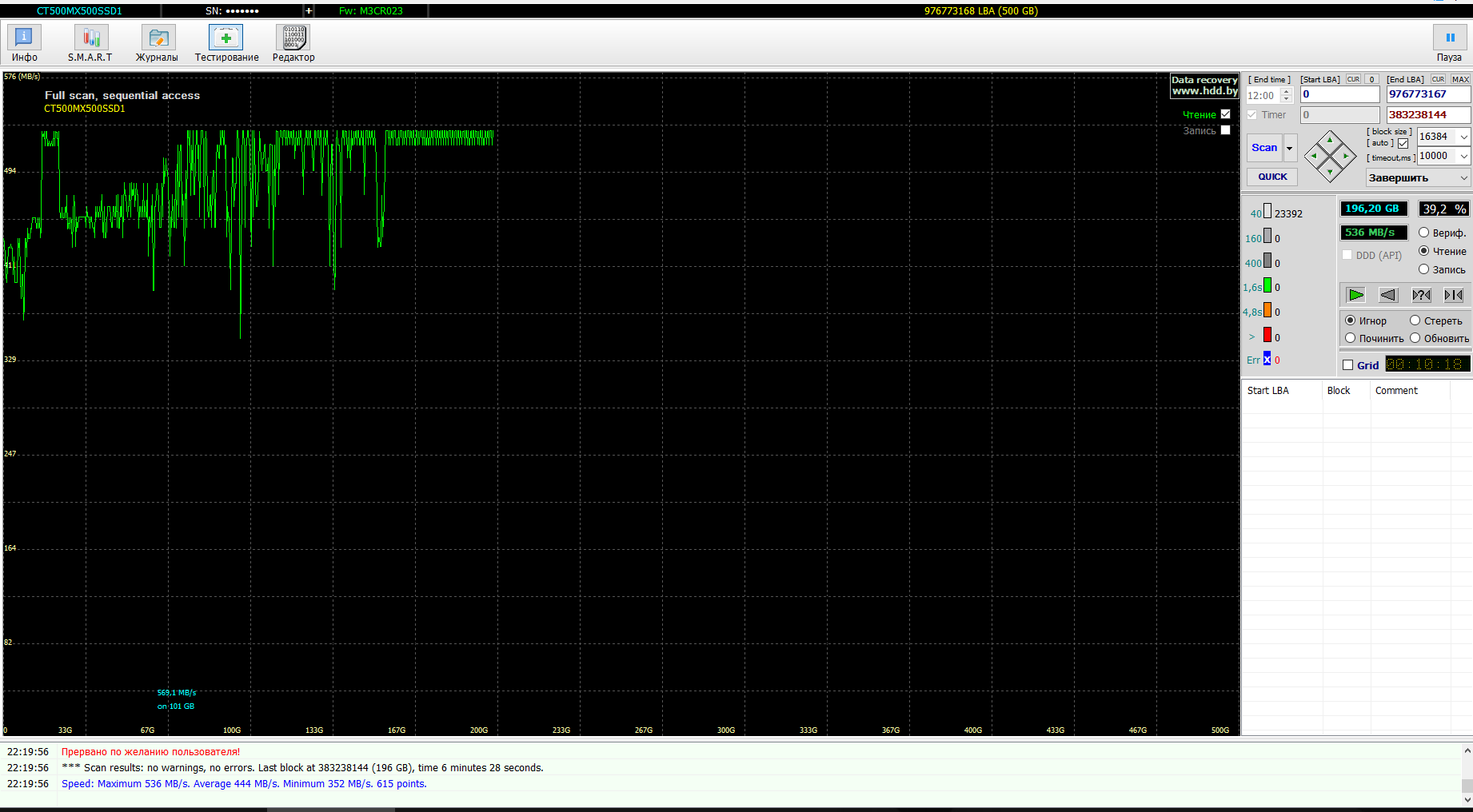Select the Починить radio option
The width and height of the screenshot is (1473, 812).
[1351, 338]
